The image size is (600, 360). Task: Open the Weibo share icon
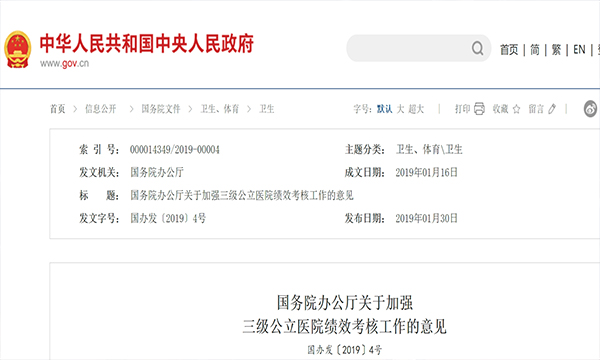pyautogui.click(x=590, y=109)
